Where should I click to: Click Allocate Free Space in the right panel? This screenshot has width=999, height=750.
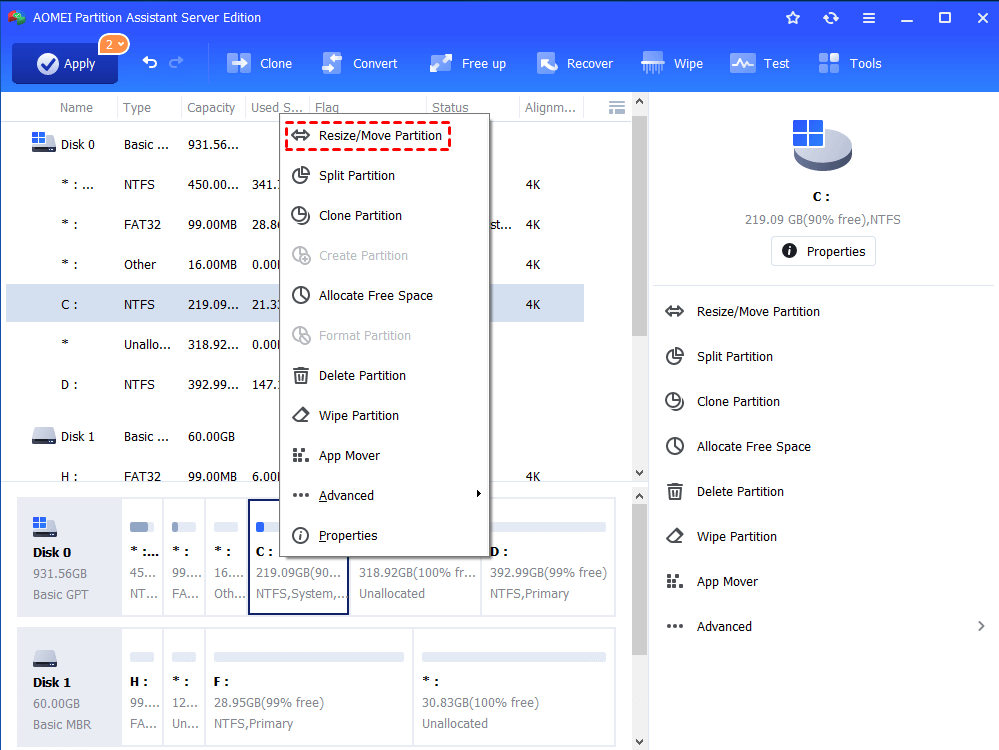pyautogui.click(x=754, y=447)
